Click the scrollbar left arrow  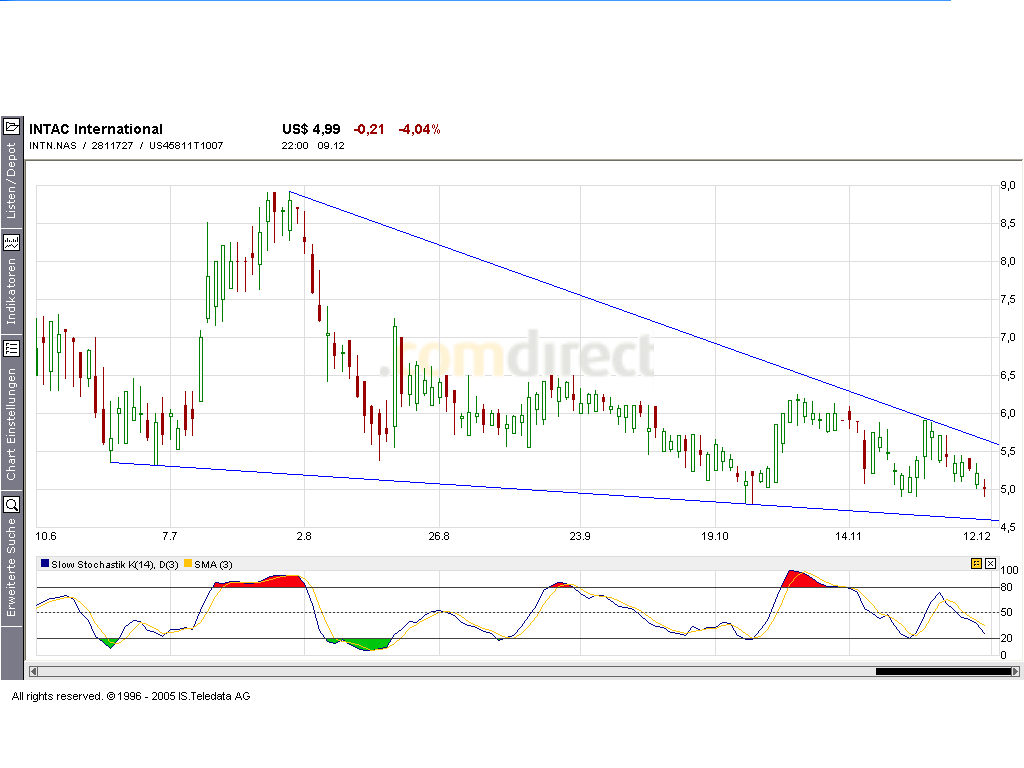[x=33, y=671]
